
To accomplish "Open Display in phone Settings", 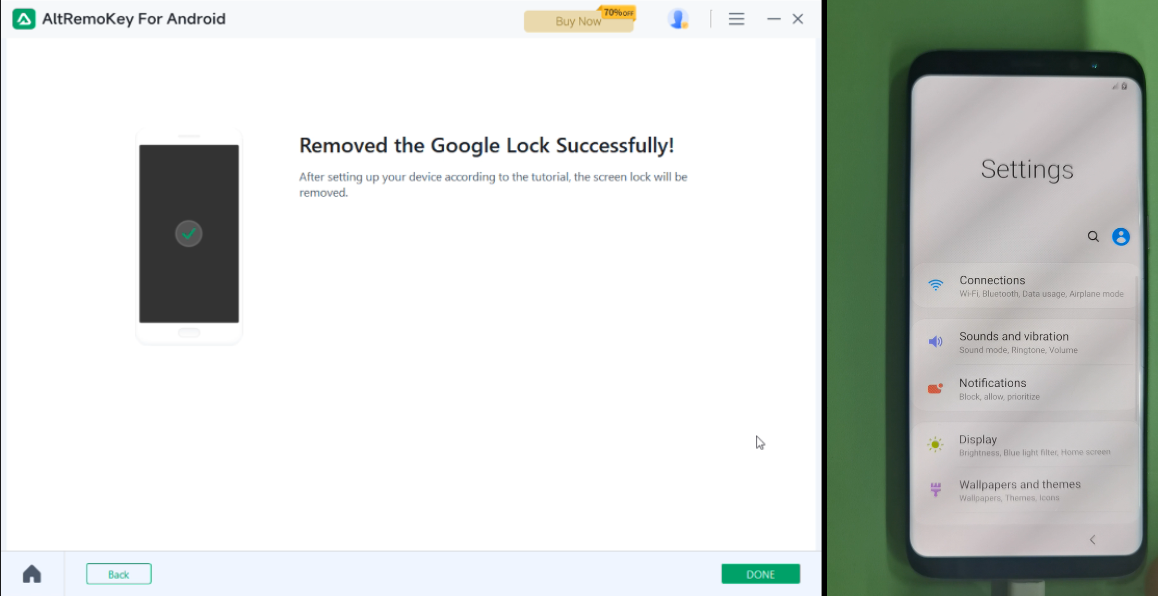I will (x=1026, y=445).
